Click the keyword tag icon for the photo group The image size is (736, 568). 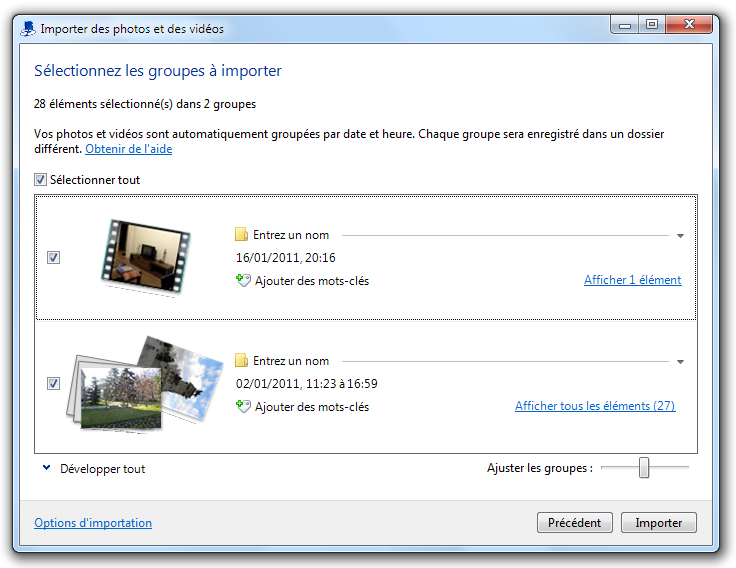click(x=241, y=407)
